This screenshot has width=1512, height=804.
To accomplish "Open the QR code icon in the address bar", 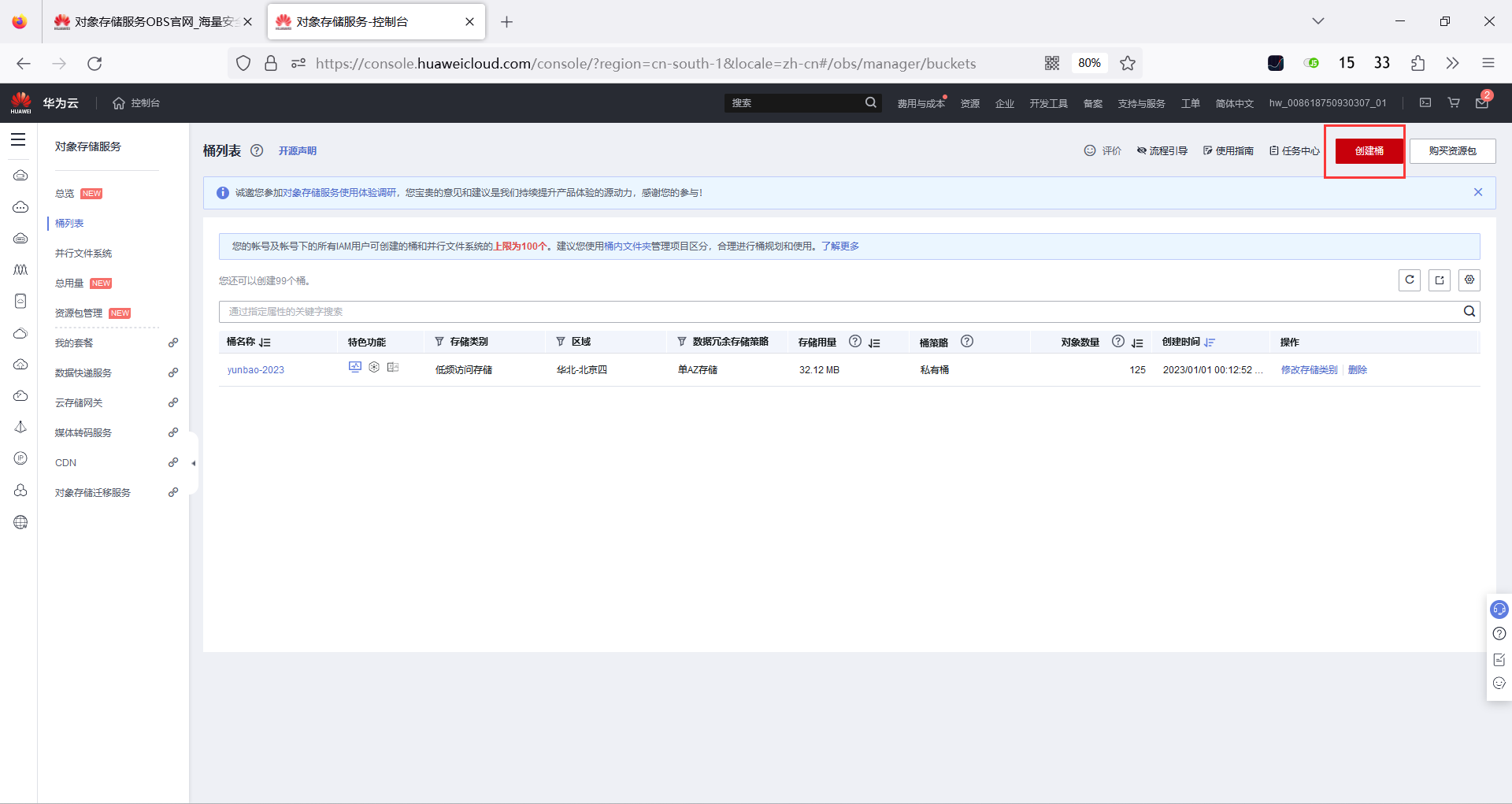I will coord(1052,64).
